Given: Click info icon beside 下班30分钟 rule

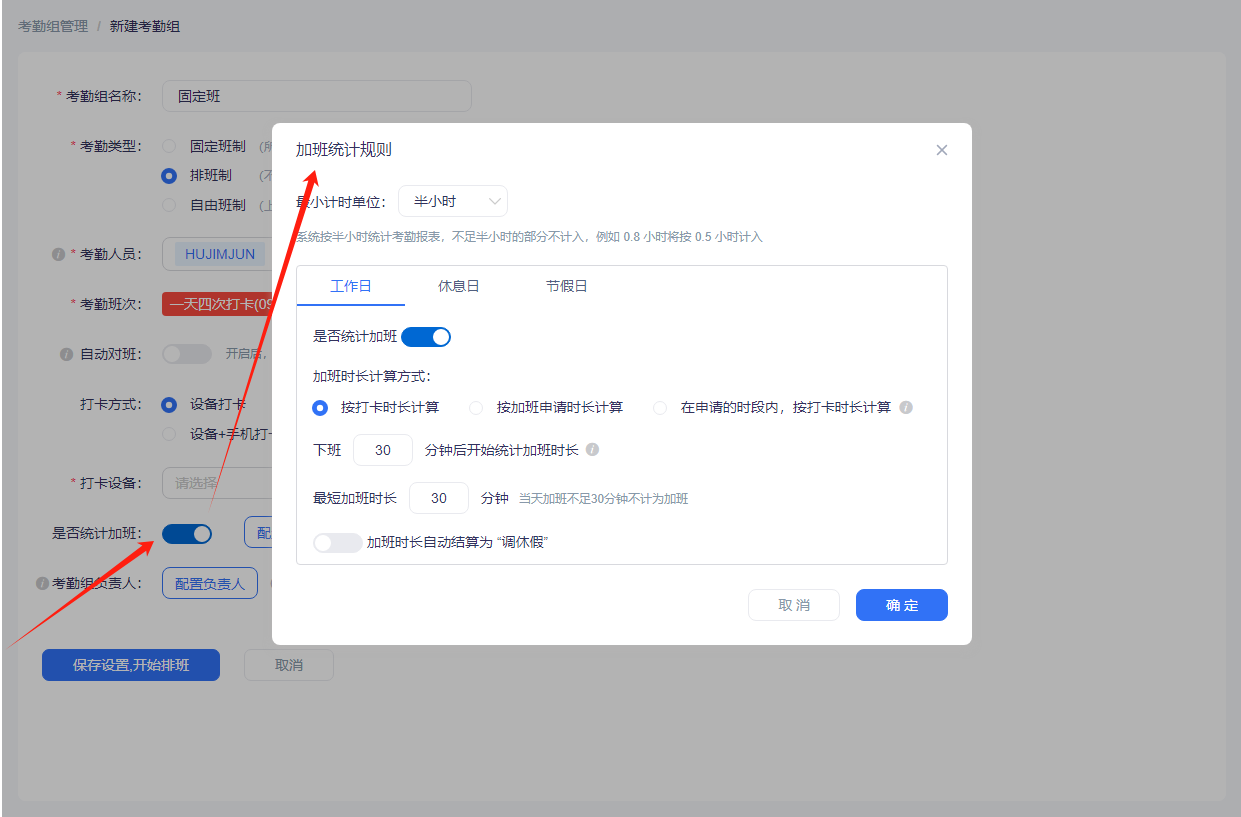Looking at the screenshot, I should tap(591, 450).
